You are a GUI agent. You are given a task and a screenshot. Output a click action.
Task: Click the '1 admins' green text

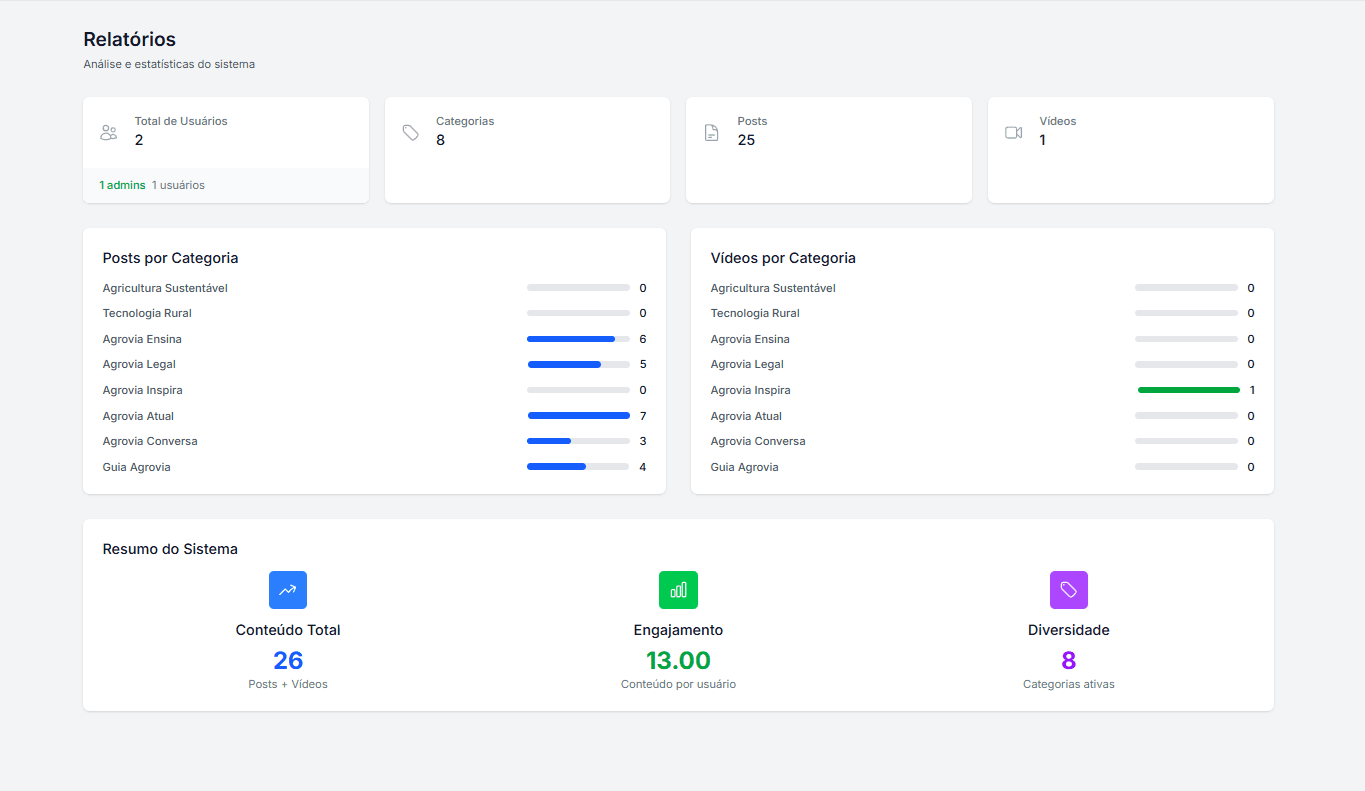pos(122,185)
